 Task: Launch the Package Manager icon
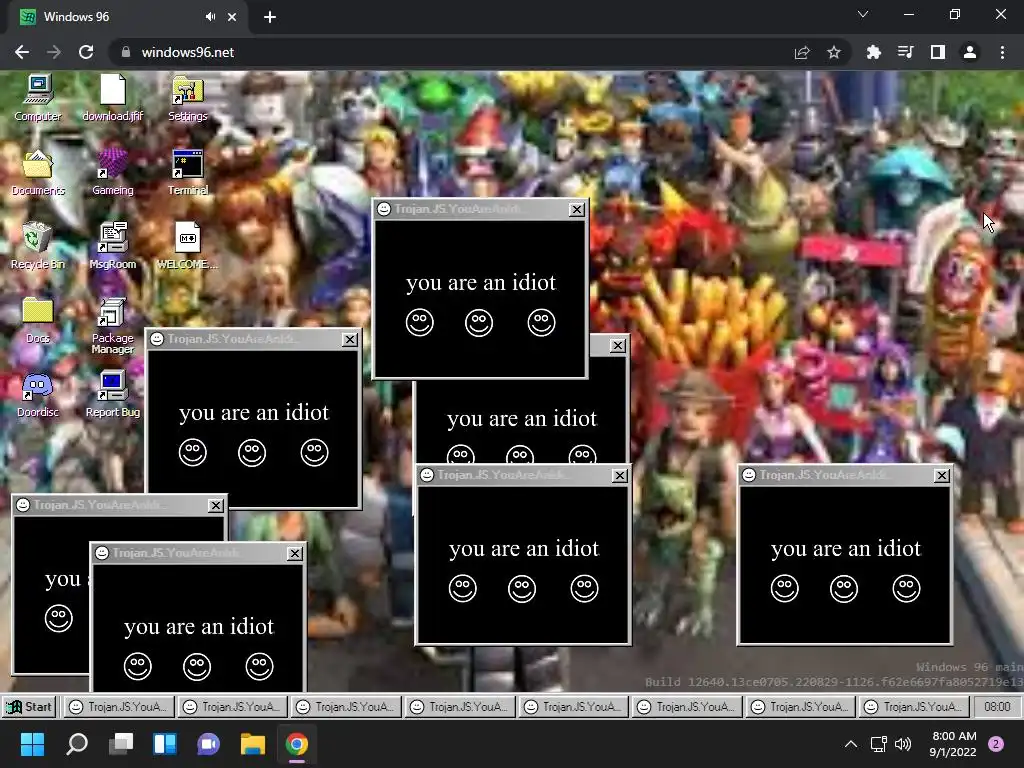coord(112,325)
